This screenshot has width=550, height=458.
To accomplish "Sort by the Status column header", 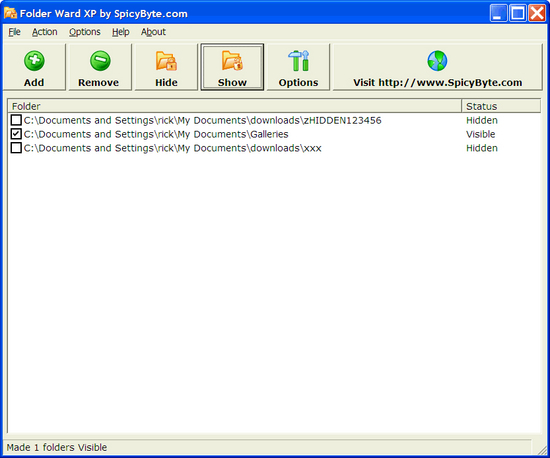I will (x=501, y=106).
